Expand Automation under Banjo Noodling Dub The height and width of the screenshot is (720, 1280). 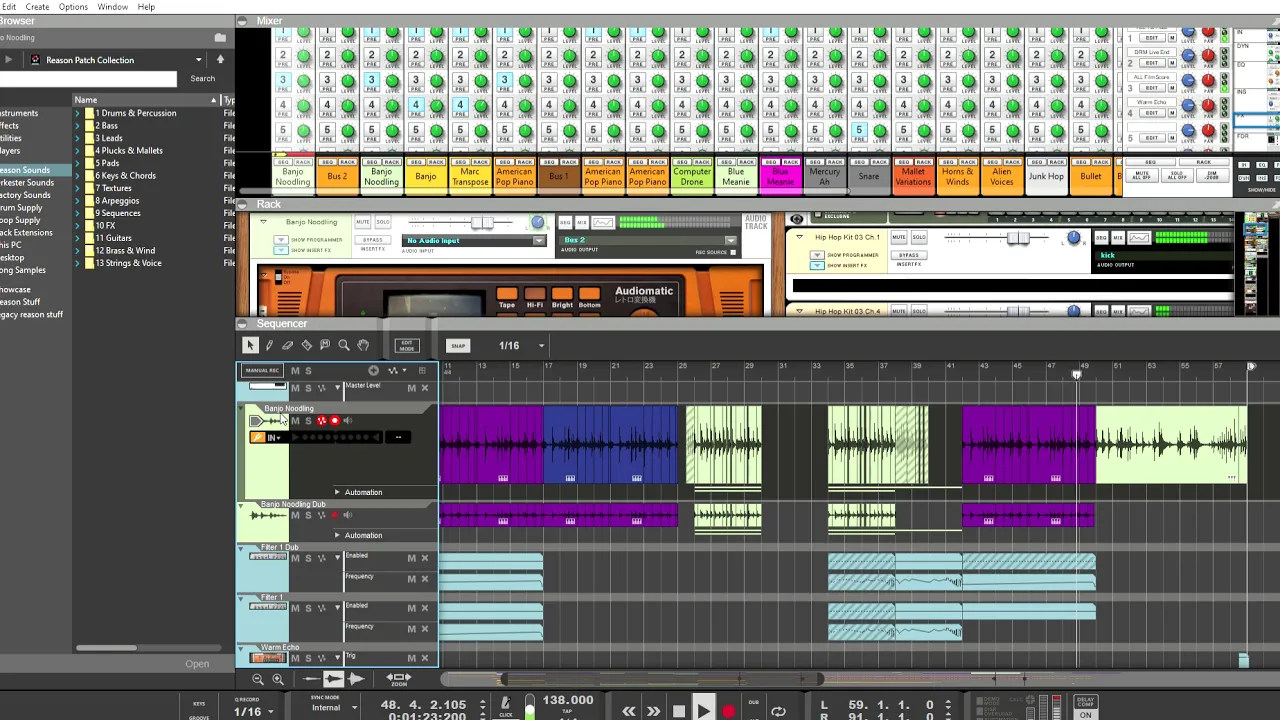337,535
